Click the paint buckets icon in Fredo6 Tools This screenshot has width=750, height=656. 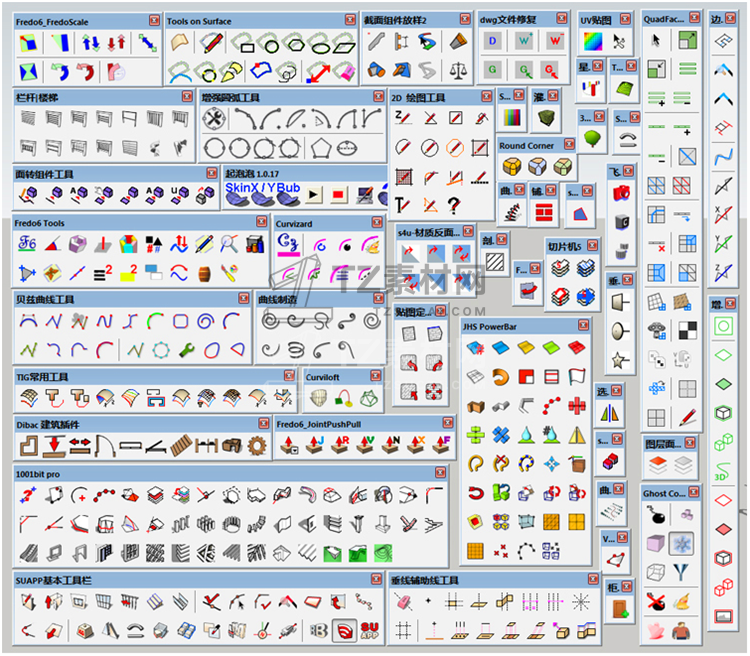tap(255, 244)
